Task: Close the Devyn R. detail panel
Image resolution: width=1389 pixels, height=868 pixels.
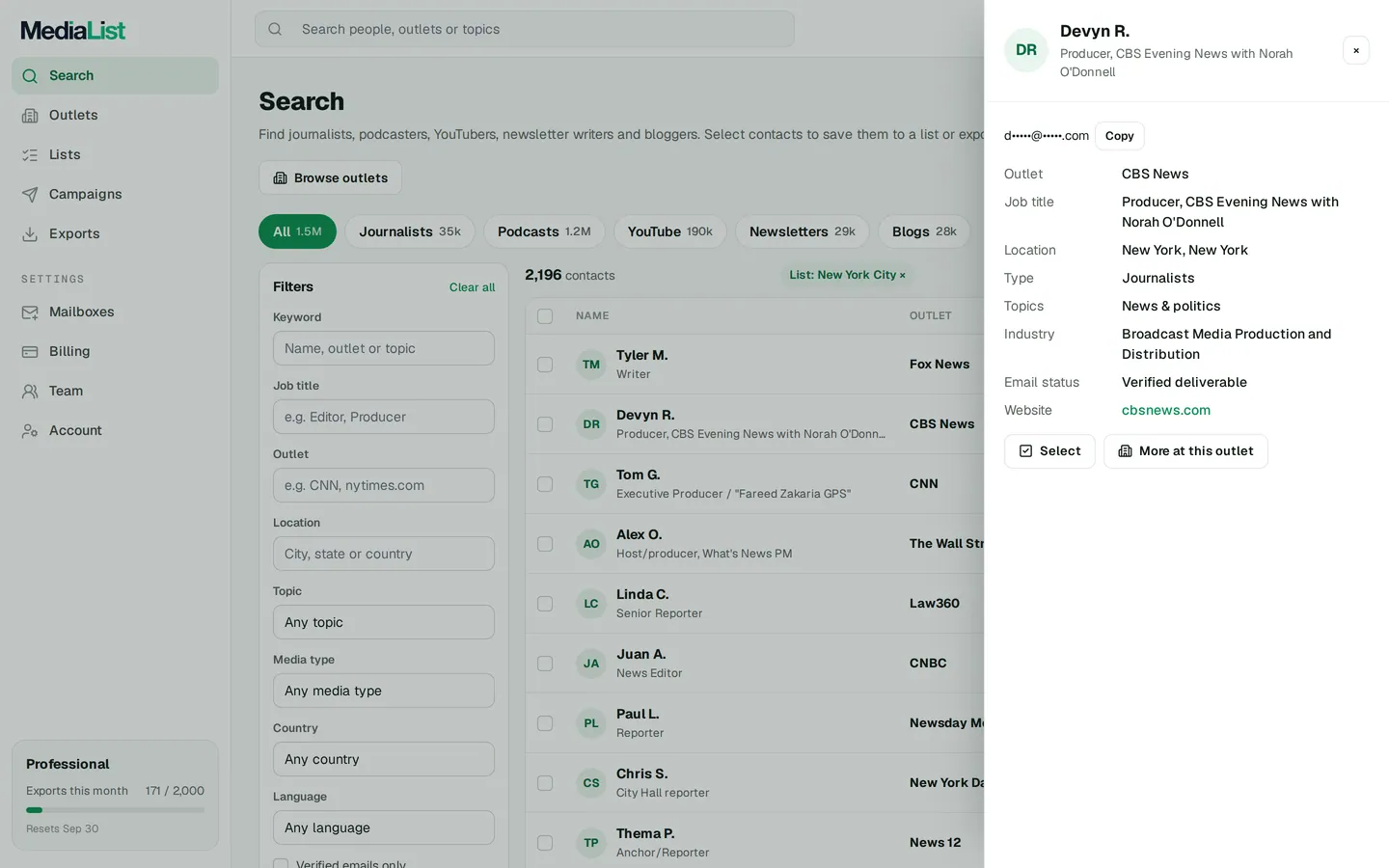Action: pos(1356,50)
